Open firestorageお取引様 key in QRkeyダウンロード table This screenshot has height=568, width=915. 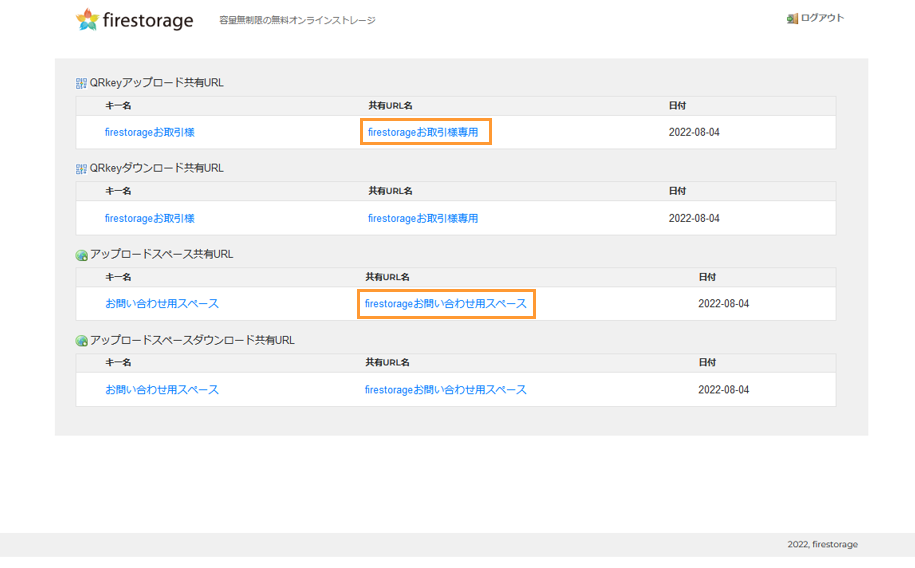pos(149,218)
